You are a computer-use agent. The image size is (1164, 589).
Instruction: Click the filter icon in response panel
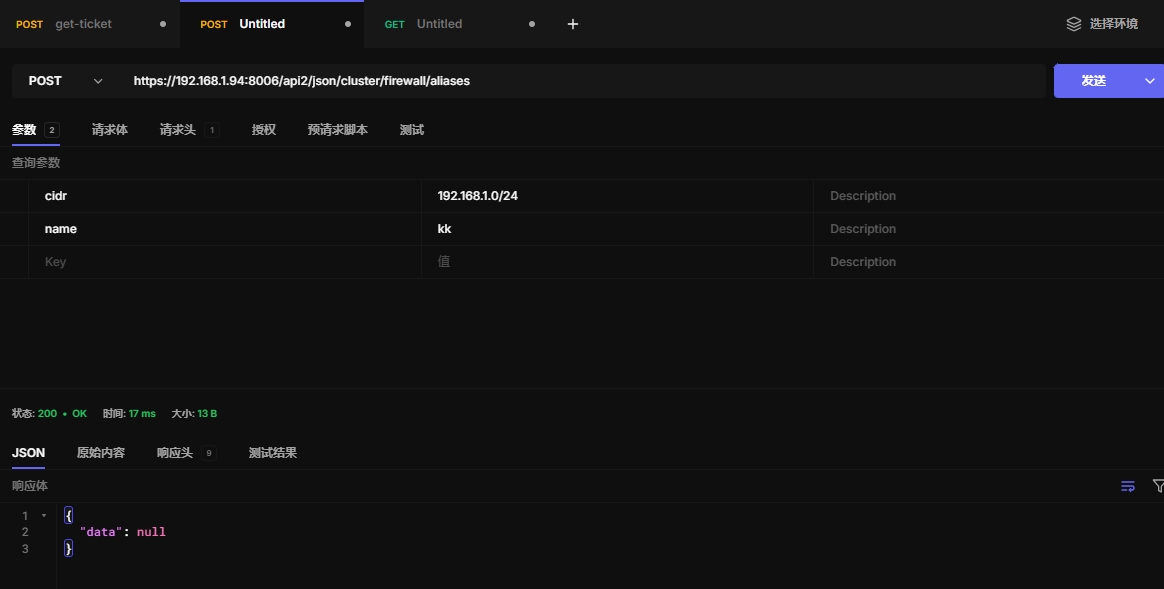(1158, 486)
